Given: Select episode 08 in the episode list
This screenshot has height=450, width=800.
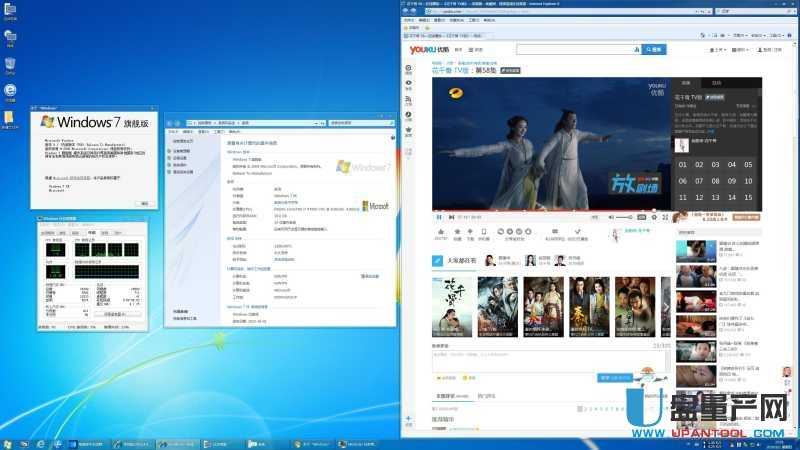Looking at the screenshot, I should (715, 181).
